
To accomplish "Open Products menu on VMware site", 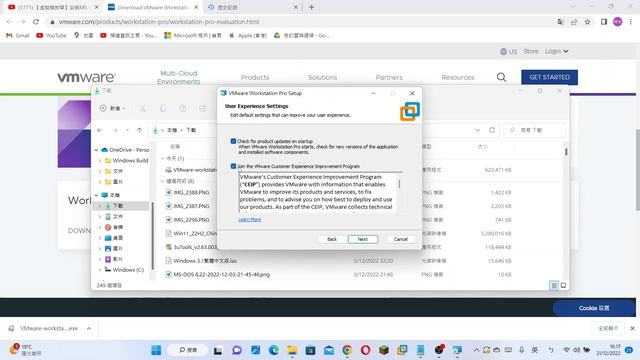I will (255, 77).
